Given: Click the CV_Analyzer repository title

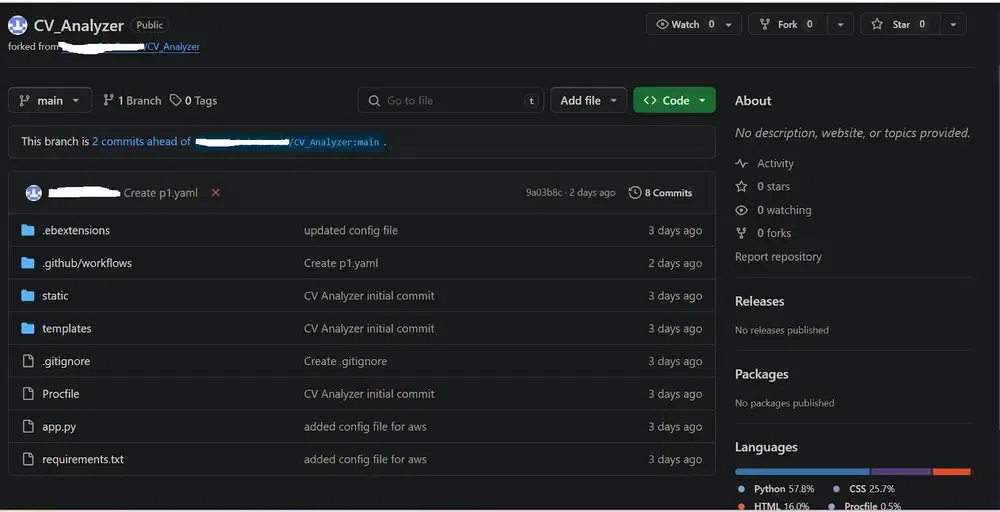Looking at the screenshot, I should point(78,26).
